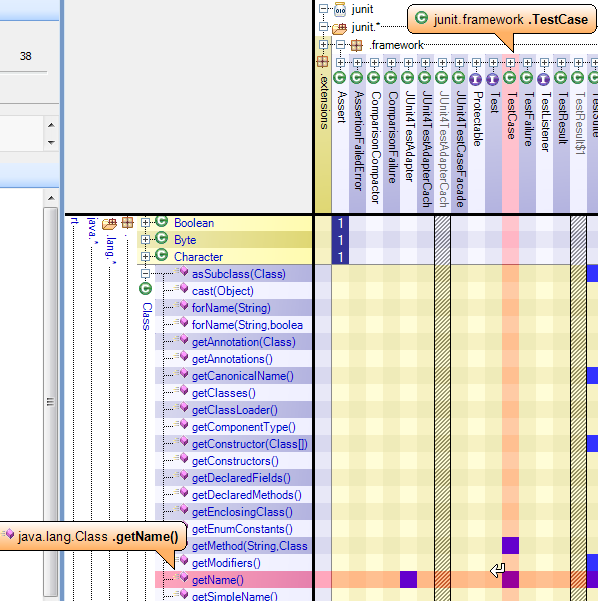Click the class icon next to Boolean row
The height and width of the screenshot is (601, 598).
point(162,221)
